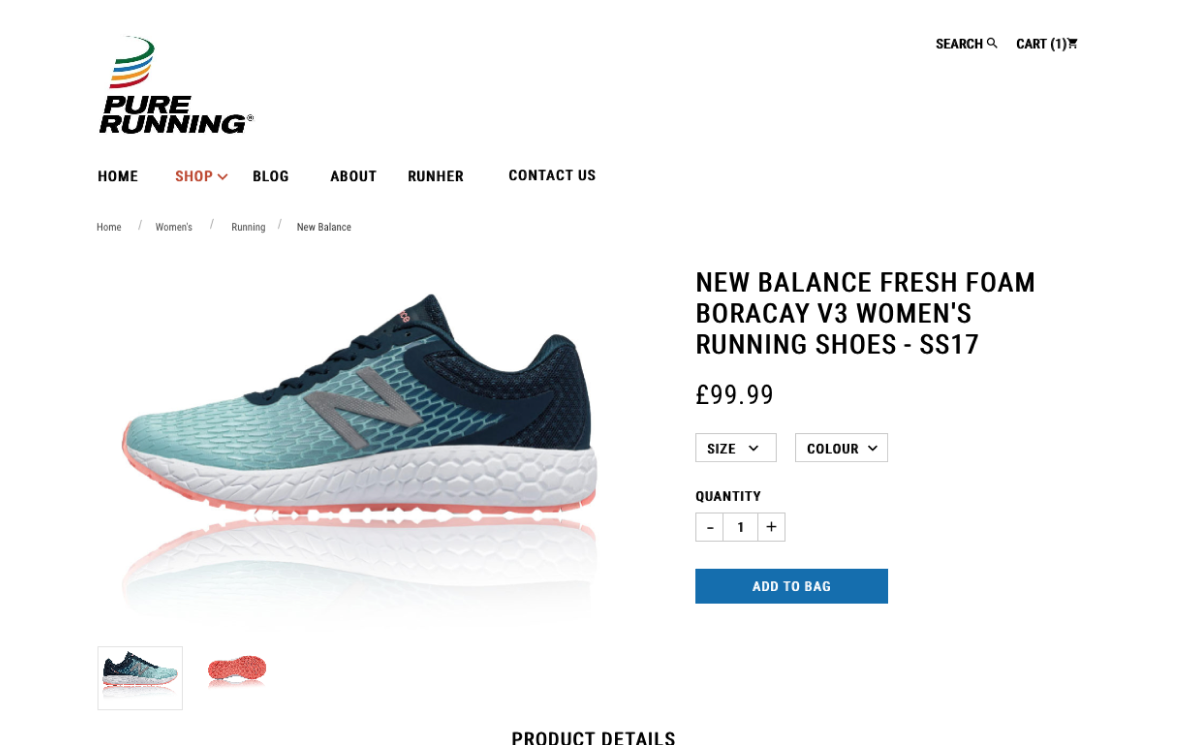This screenshot has width=1187, height=745.
Task: Click the New Balance breadcrumb link
Action: tap(324, 227)
